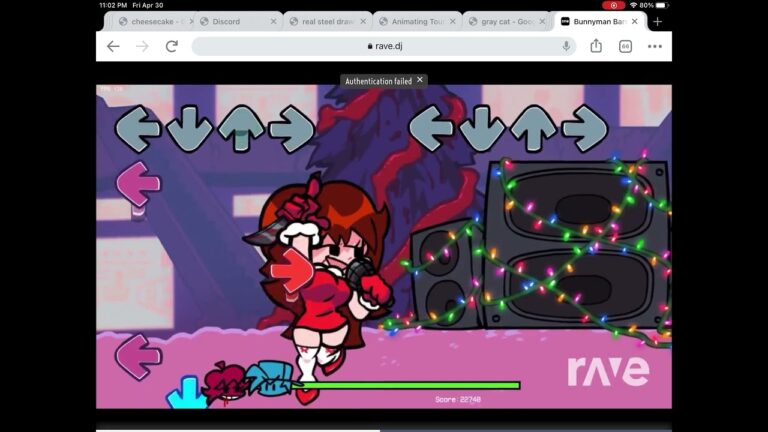768x432 pixels.
Task: Click the Score 22740 text
Action: click(x=458, y=400)
